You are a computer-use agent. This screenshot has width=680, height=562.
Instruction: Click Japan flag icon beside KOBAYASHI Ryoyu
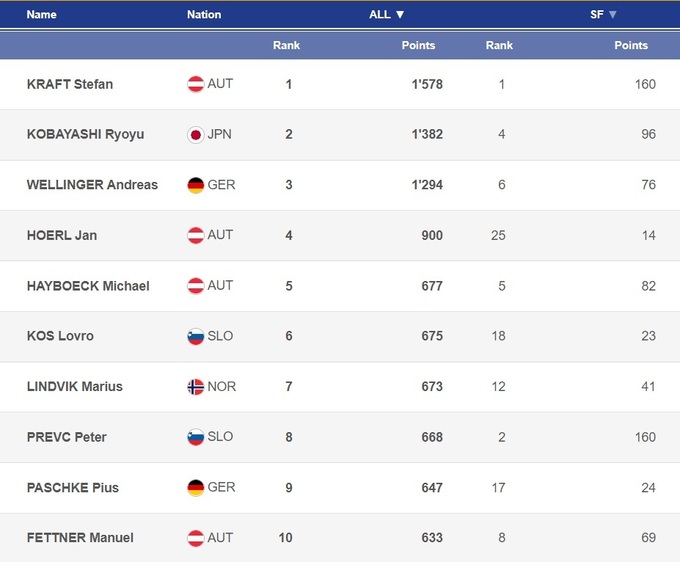point(196,135)
